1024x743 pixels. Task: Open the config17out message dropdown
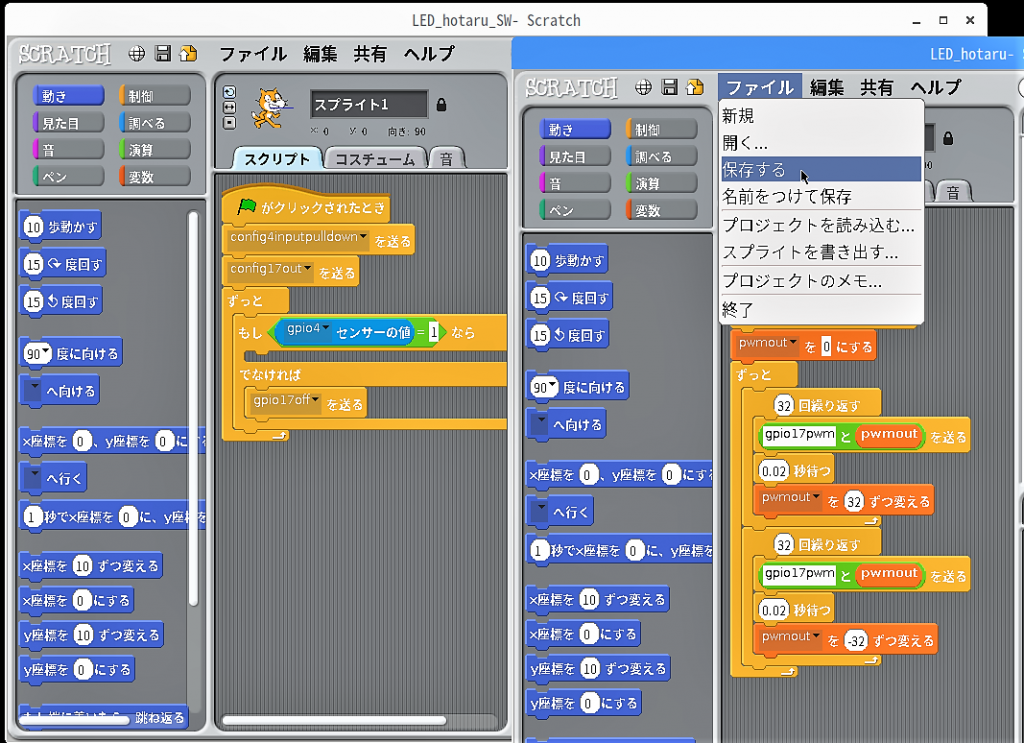pos(308,268)
